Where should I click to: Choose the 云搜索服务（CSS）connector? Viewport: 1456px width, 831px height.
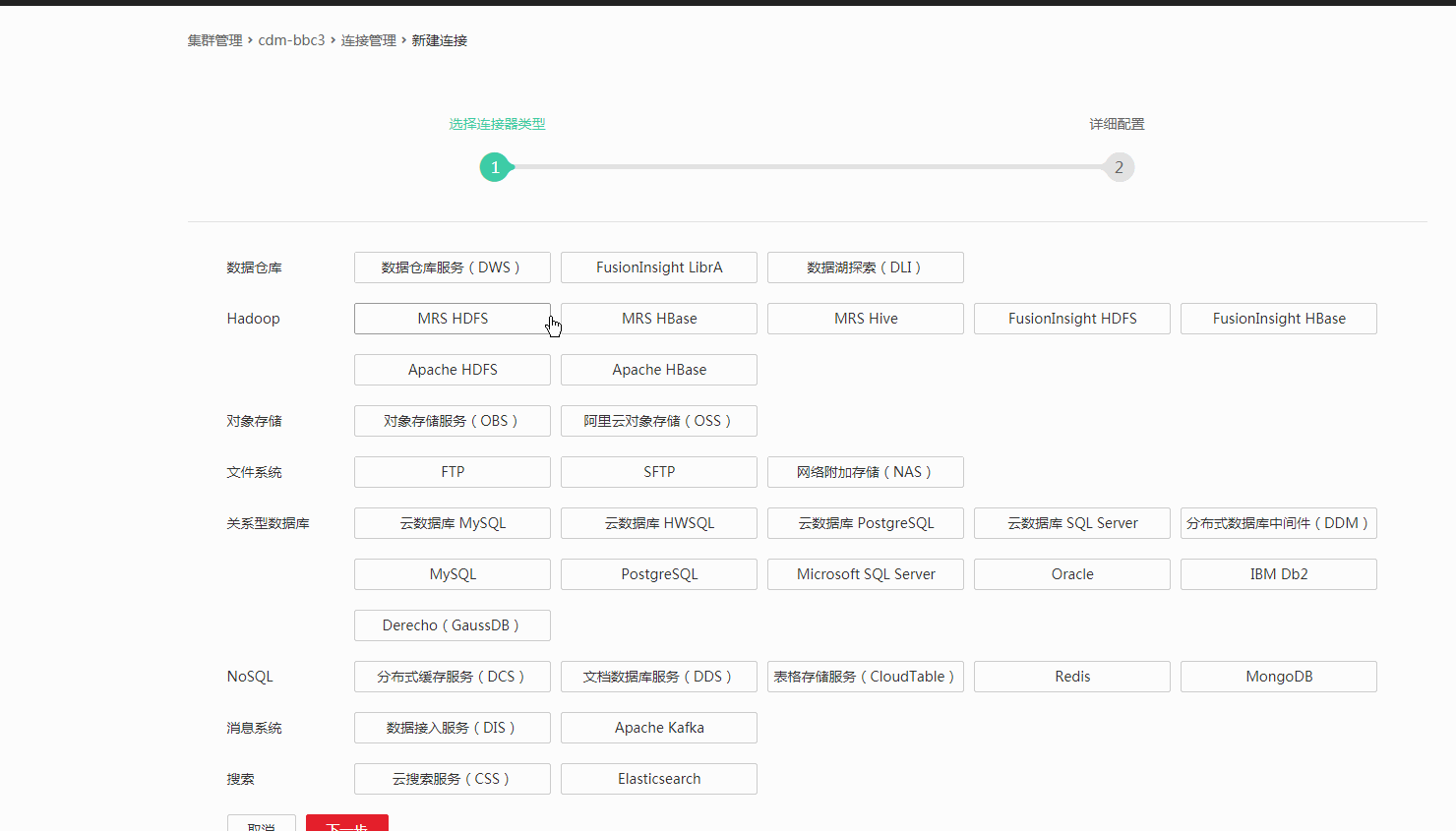point(453,779)
